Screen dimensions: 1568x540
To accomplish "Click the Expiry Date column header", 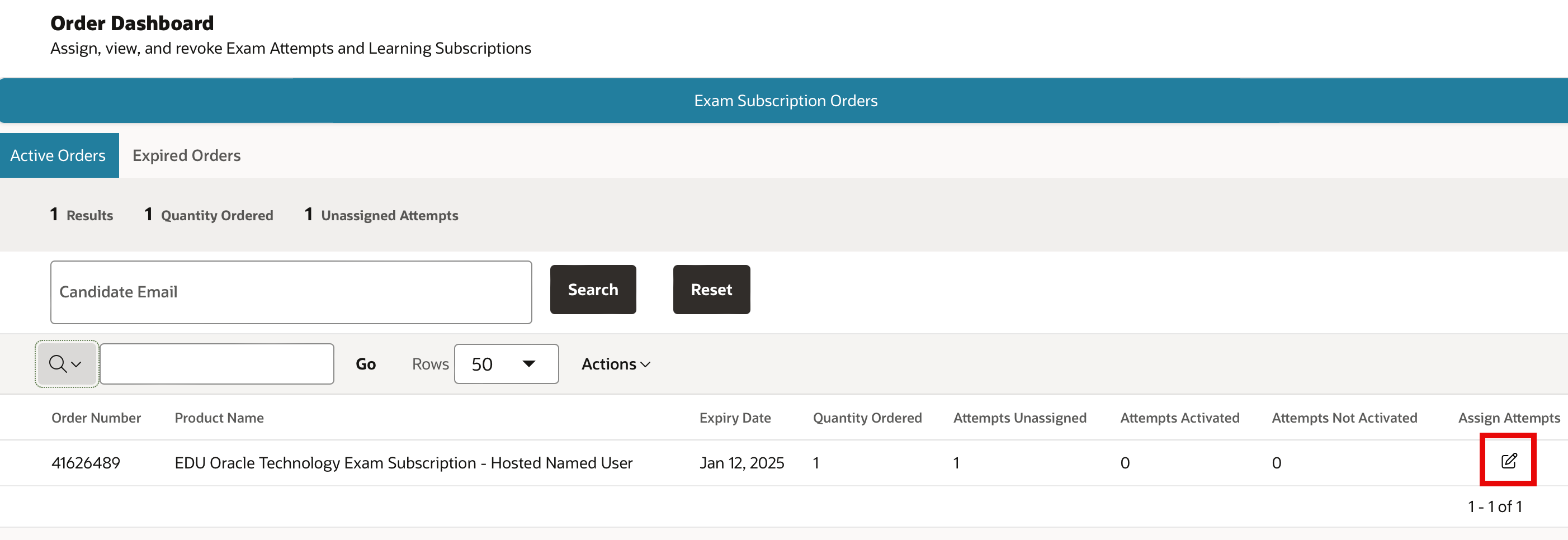I will pyautogui.click(x=735, y=418).
